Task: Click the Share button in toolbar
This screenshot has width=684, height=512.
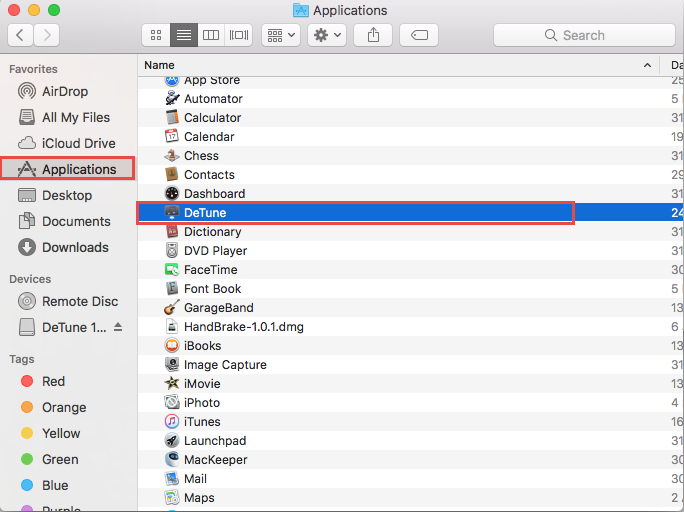Action: 373,35
